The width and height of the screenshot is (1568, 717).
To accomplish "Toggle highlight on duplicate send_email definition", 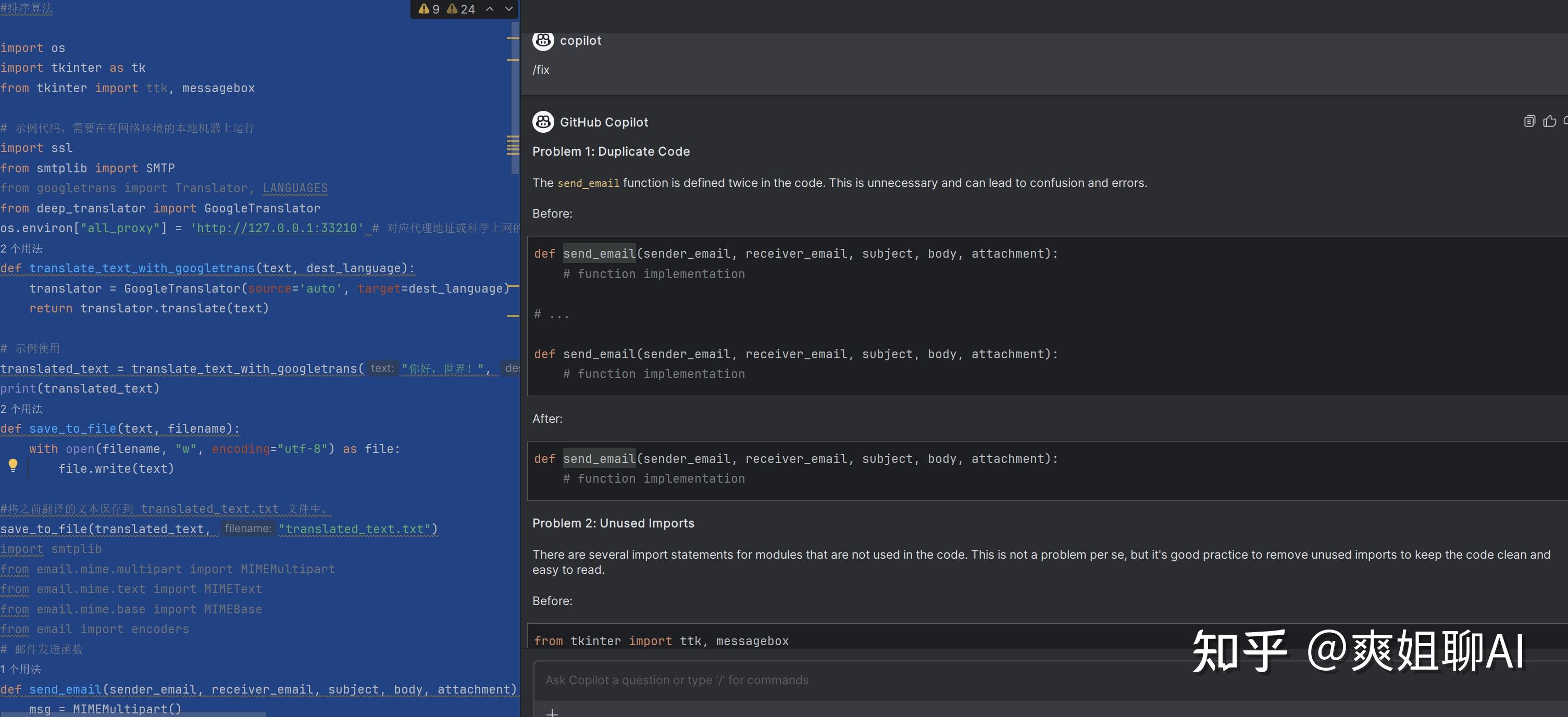I will coord(599,354).
